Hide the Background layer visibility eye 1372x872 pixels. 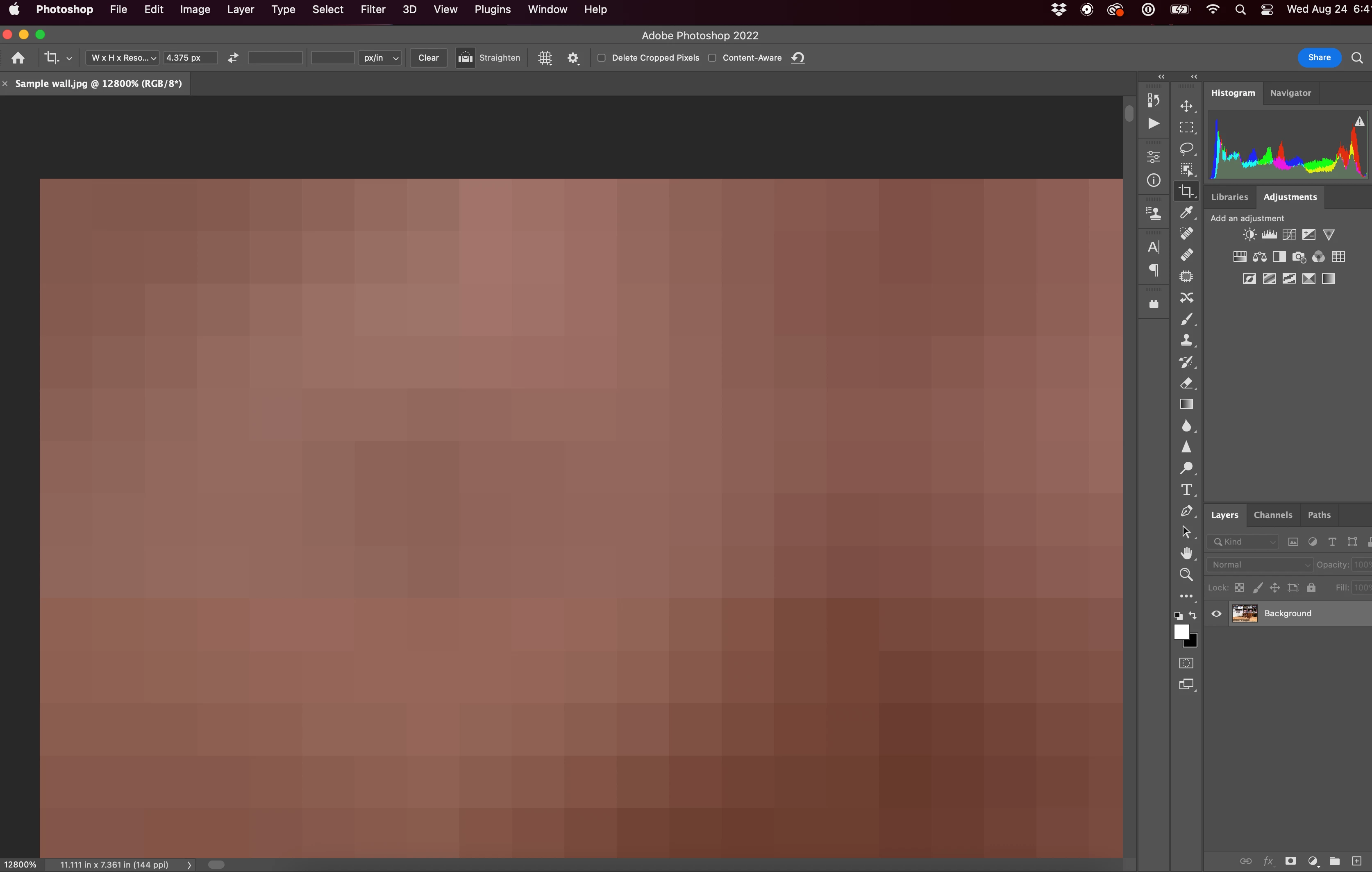tap(1216, 613)
